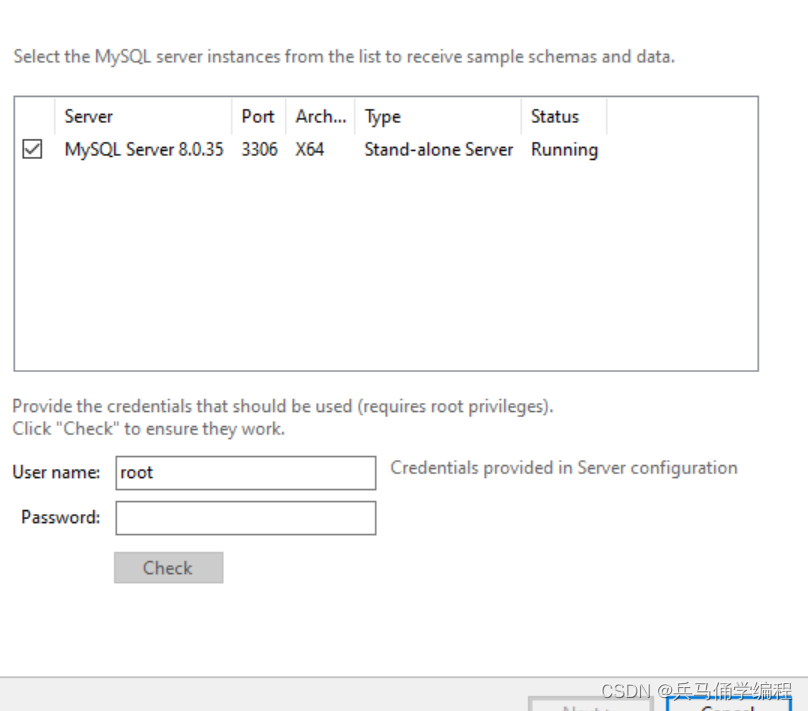Click the X64 architecture cell

(310, 149)
